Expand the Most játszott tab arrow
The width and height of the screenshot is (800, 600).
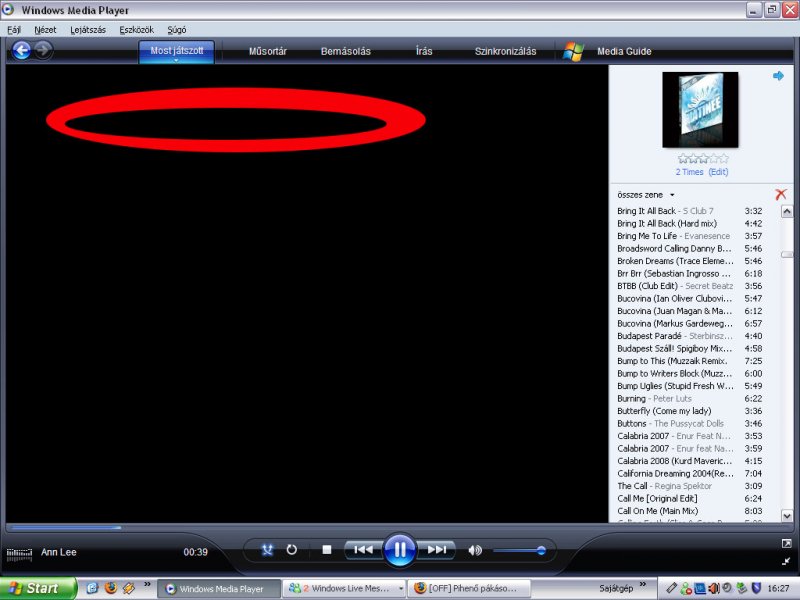pos(177,60)
